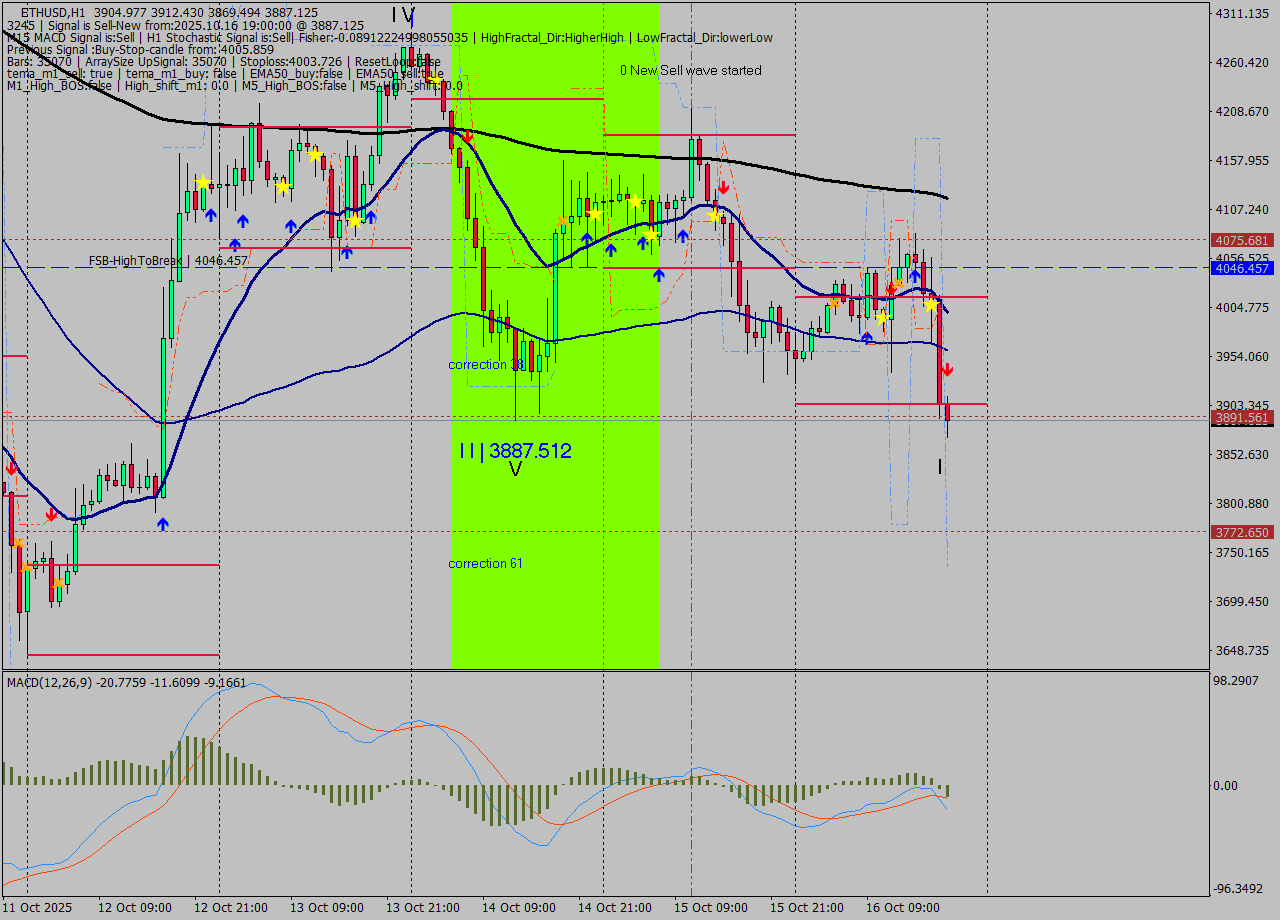
Task: Select the II | 3887.512 price label
Action: [x=515, y=451]
